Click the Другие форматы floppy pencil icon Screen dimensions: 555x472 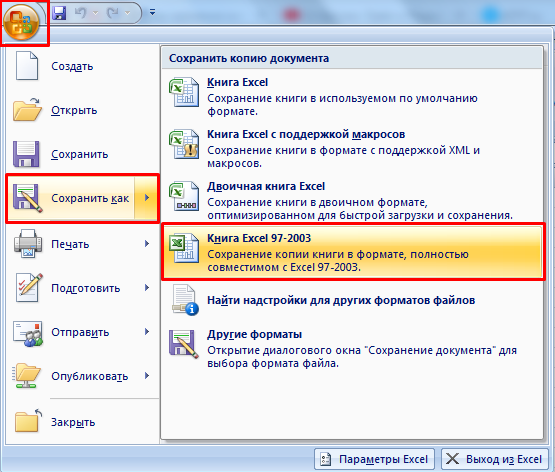coord(184,344)
